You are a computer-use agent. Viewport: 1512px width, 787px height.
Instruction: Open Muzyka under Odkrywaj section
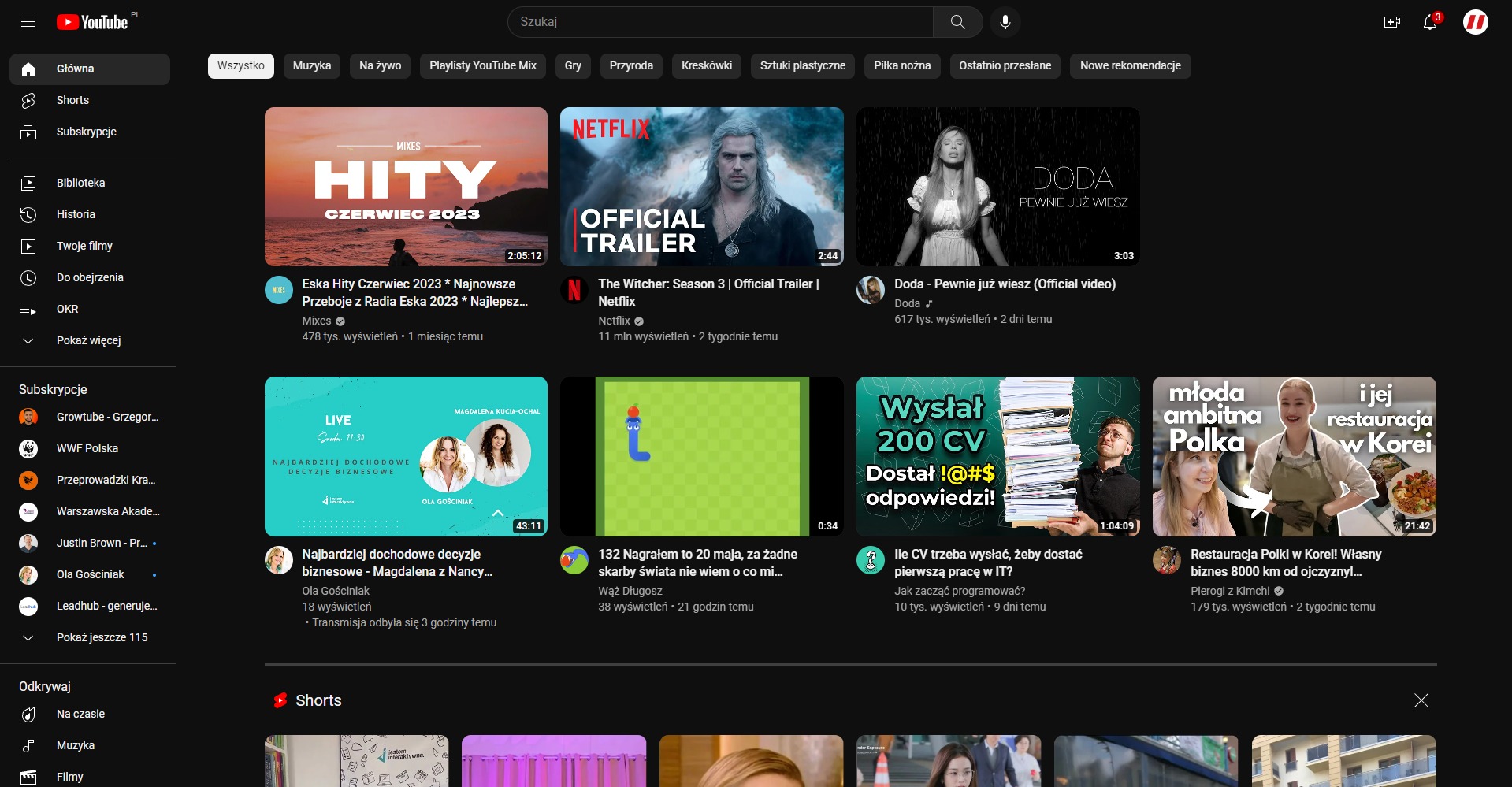[x=90, y=745]
